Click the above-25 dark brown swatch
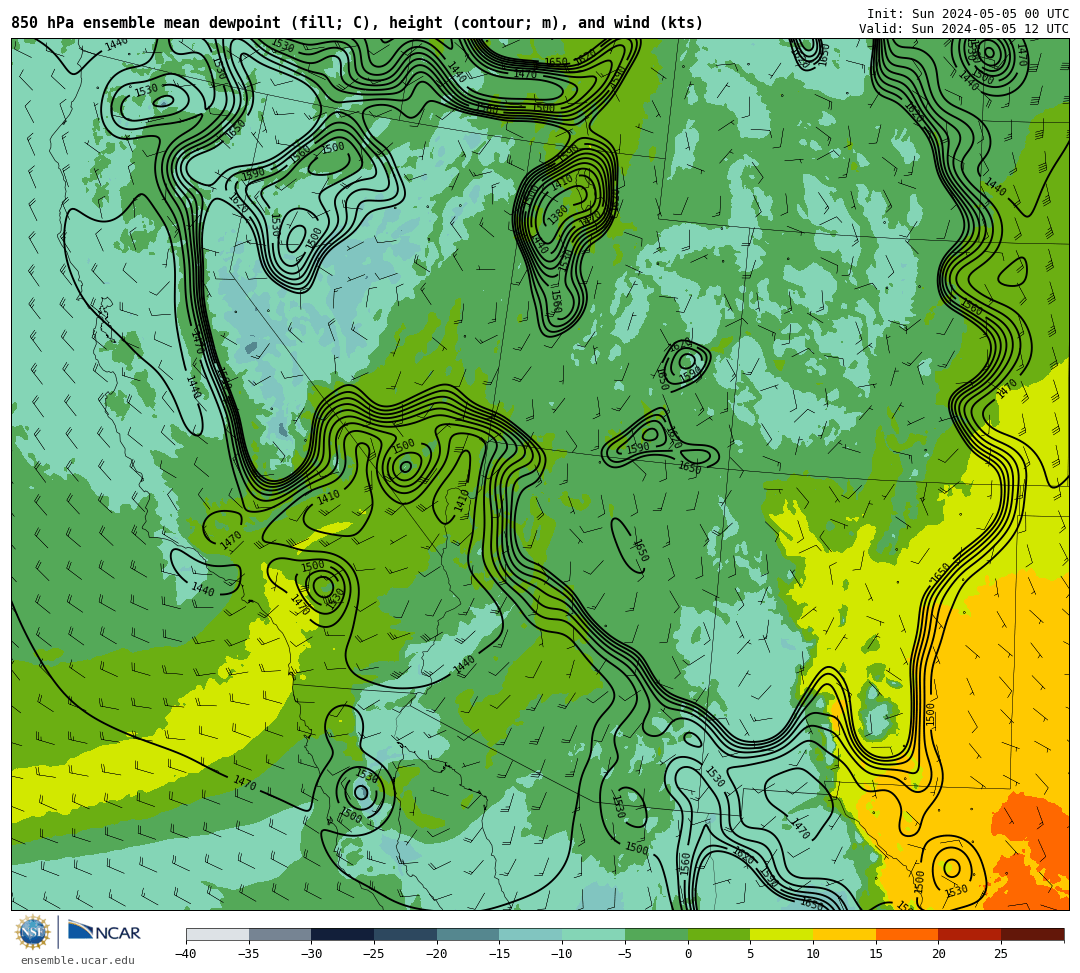This screenshot has width=1080, height=973. click(x=1032, y=934)
